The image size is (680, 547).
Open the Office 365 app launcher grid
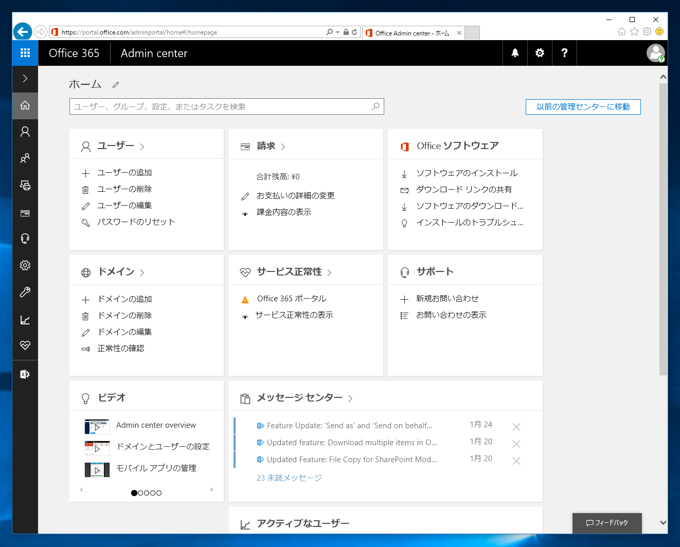pos(25,53)
